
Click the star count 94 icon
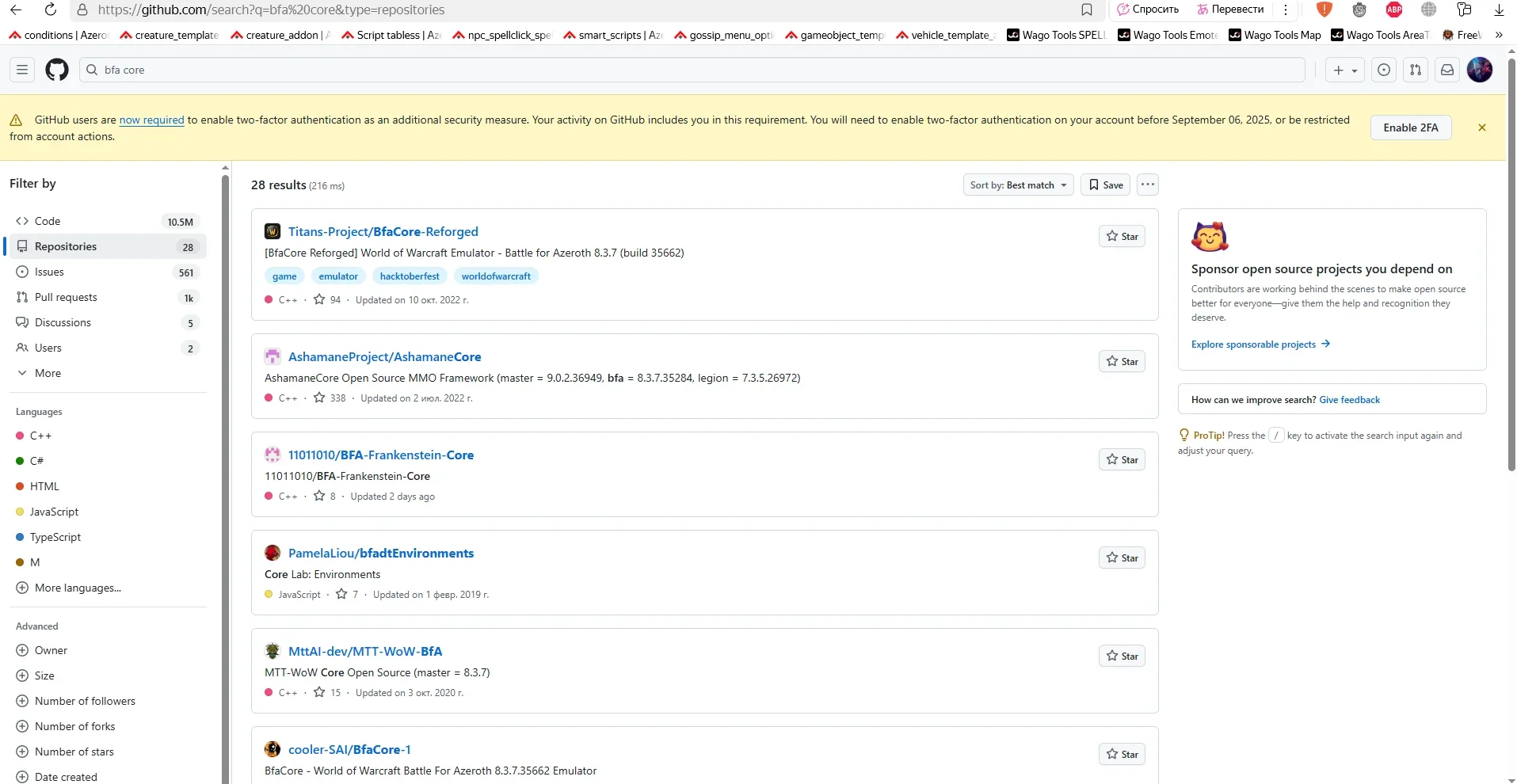point(319,299)
